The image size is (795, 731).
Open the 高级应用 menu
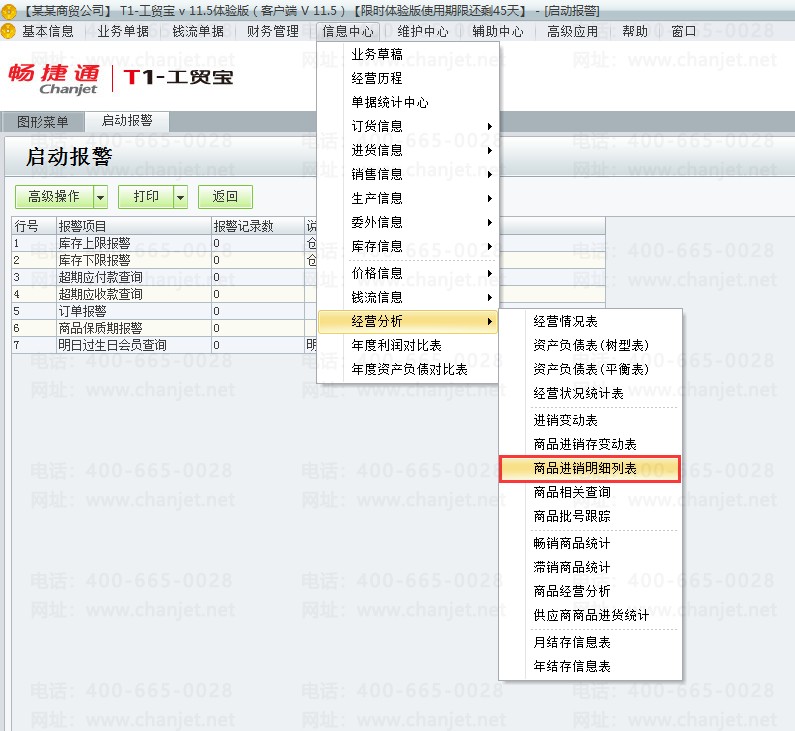click(572, 31)
